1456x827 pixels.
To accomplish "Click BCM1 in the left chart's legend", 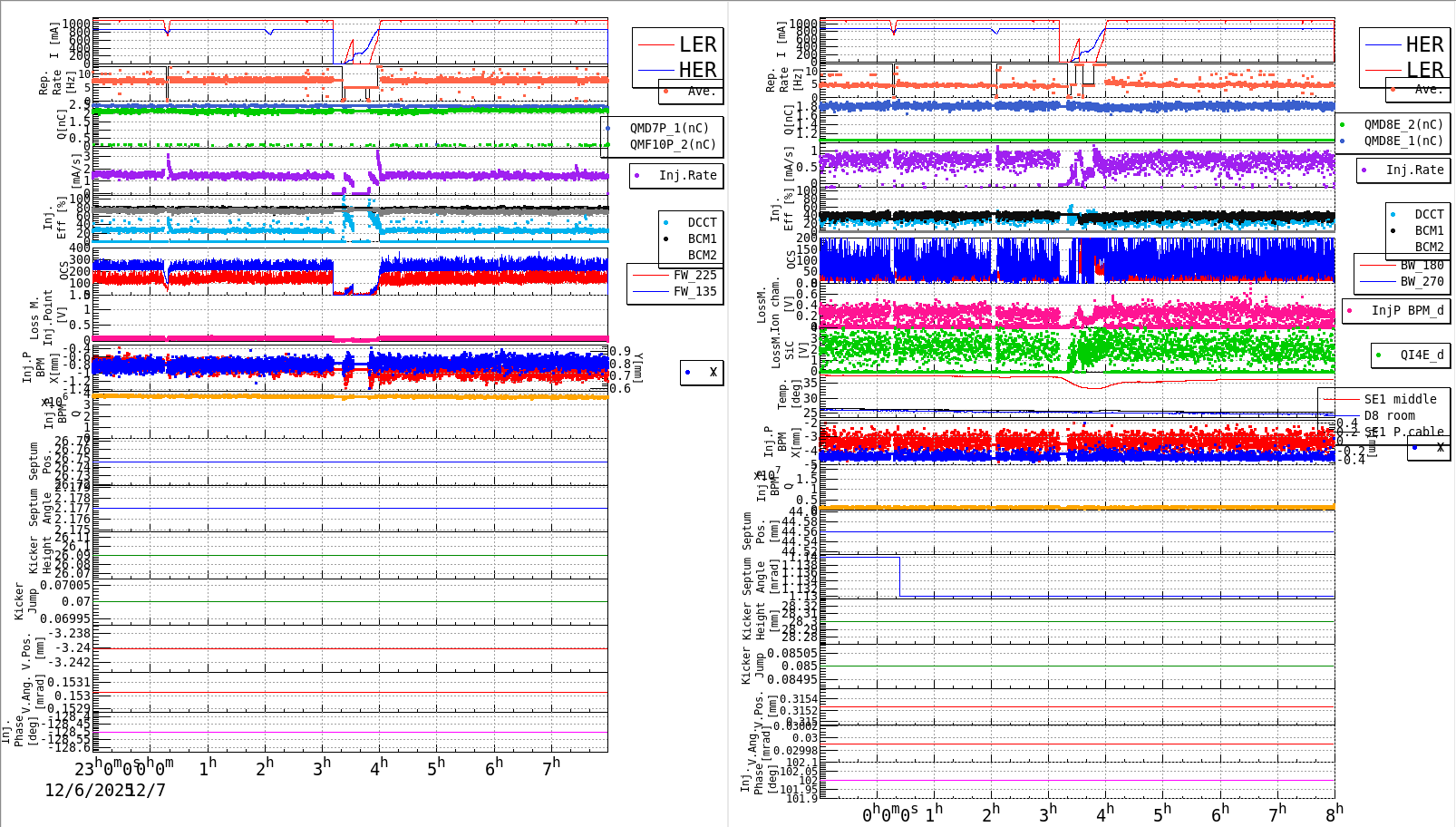I will [x=702, y=238].
